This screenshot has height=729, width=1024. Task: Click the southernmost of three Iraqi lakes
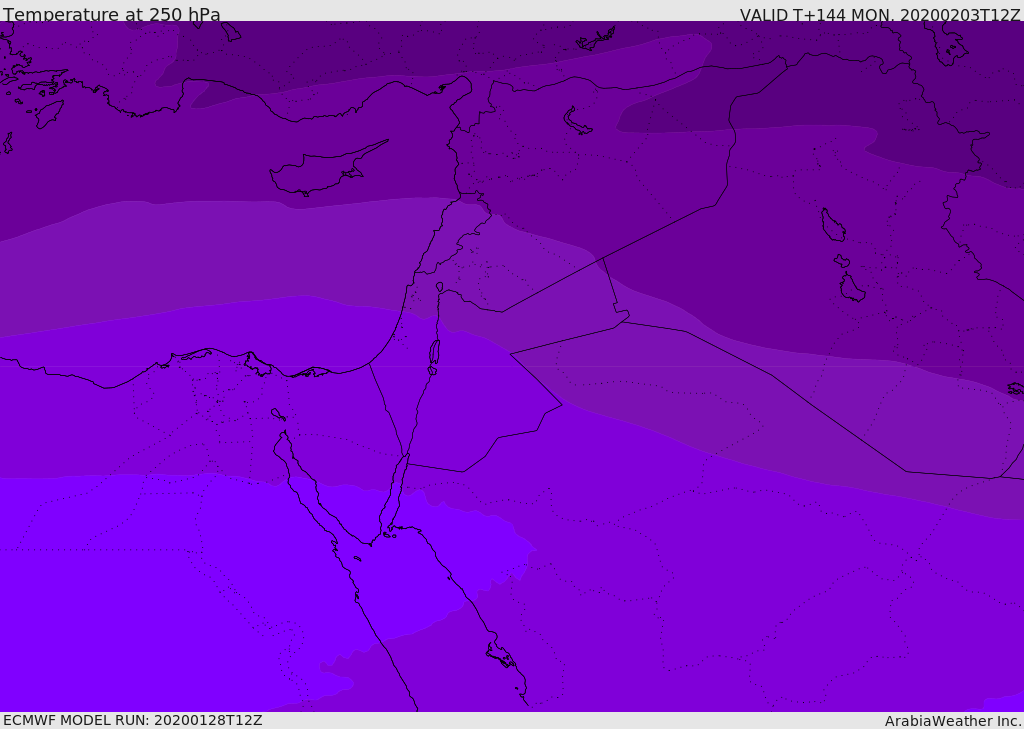click(851, 289)
